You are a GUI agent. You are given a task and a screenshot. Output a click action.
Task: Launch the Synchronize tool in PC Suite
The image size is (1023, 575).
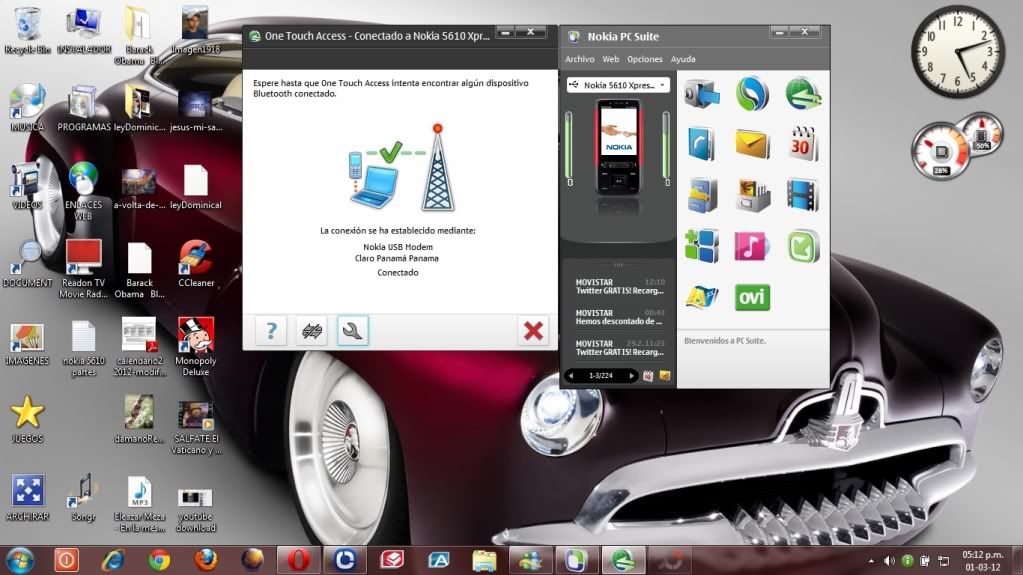tap(752, 94)
